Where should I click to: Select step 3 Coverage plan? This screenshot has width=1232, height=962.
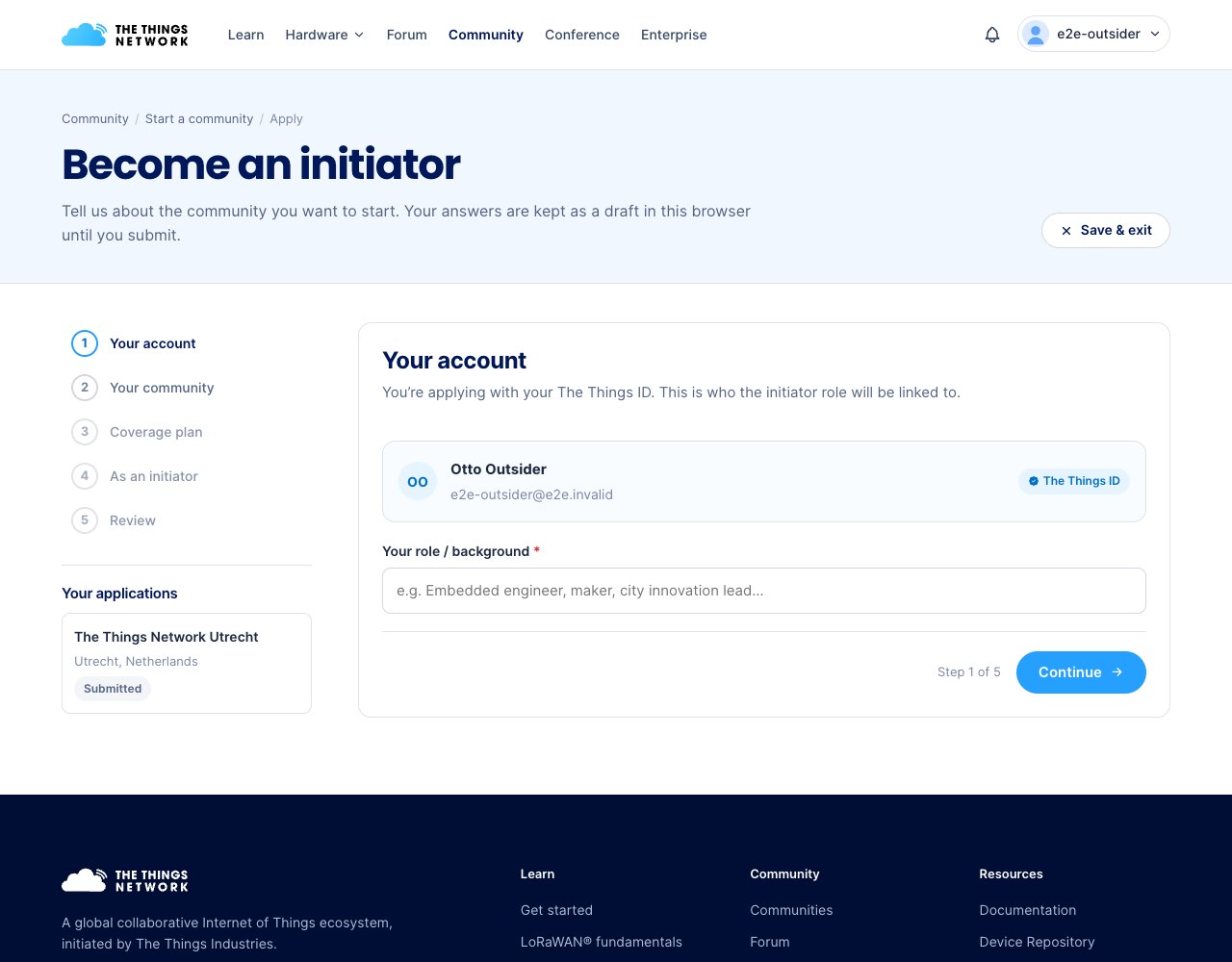(137, 432)
